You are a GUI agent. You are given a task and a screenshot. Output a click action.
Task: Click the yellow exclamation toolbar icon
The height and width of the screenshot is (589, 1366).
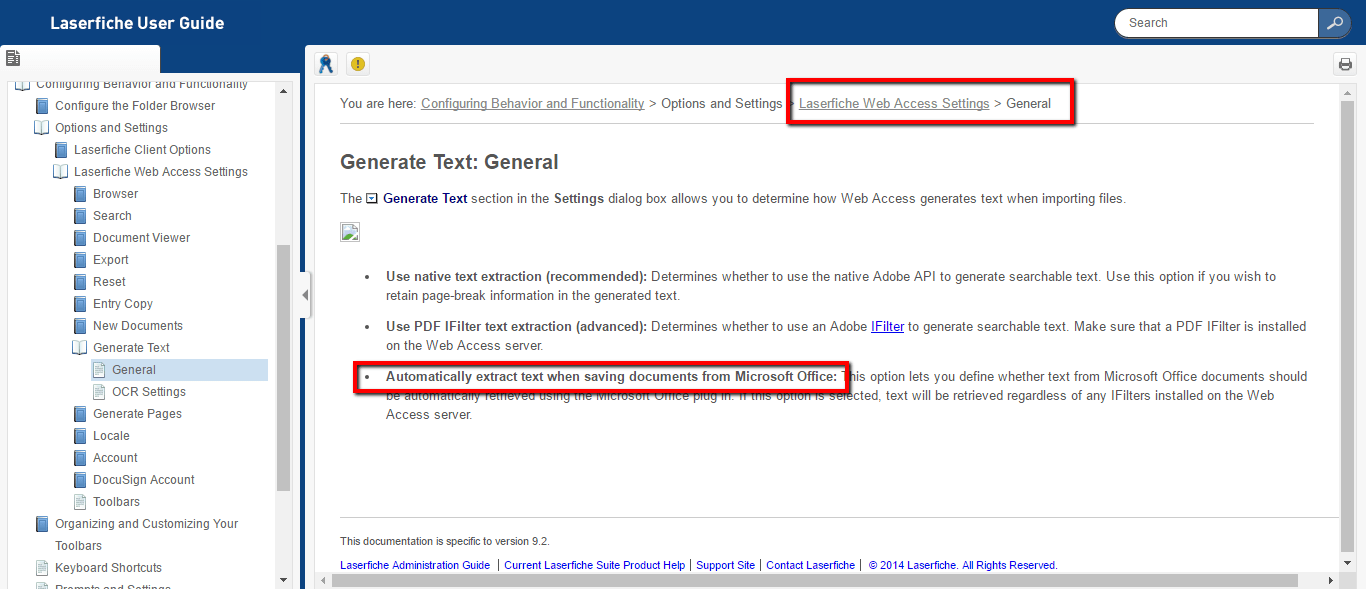click(358, 64)
